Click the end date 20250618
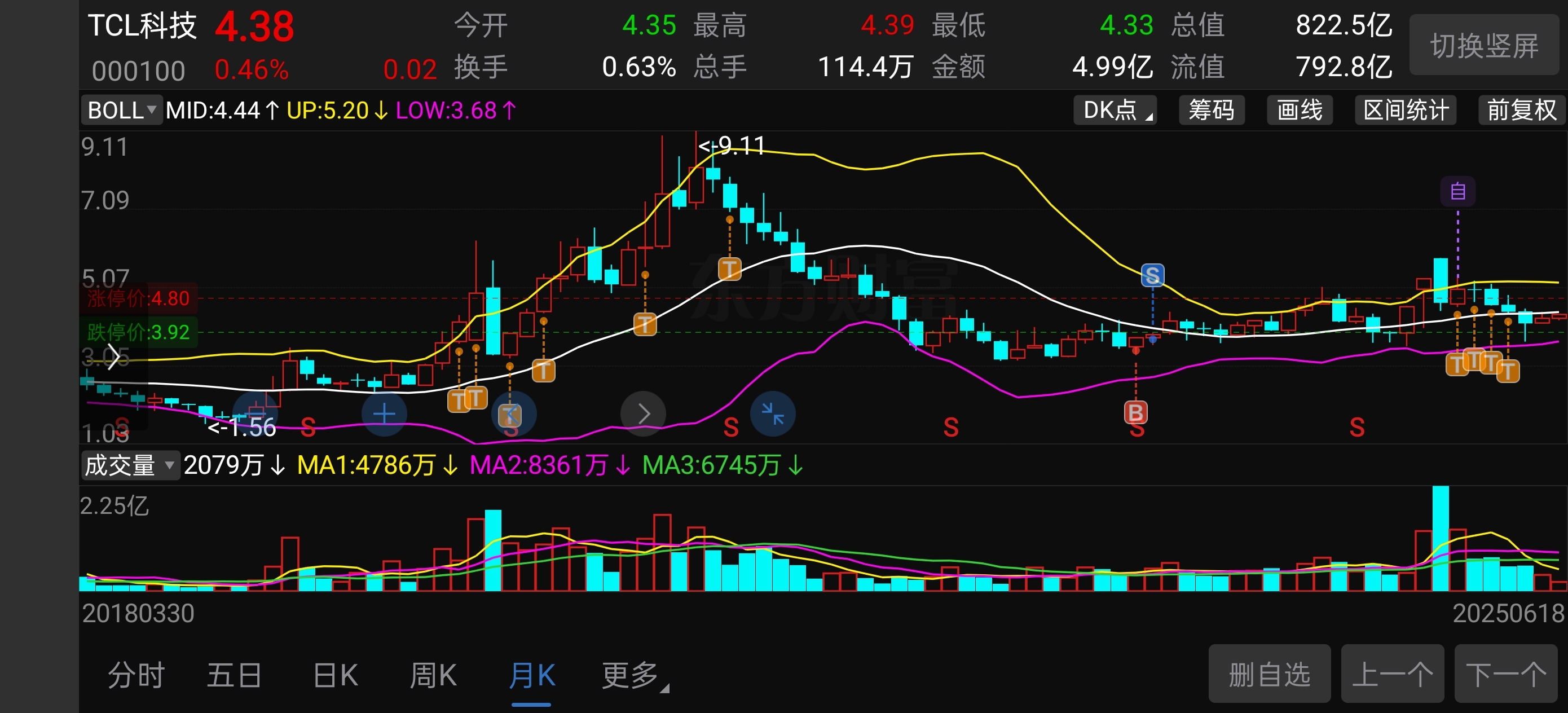The height and width of the screenshot is (713, 1568). click(x=1508, y=613)
